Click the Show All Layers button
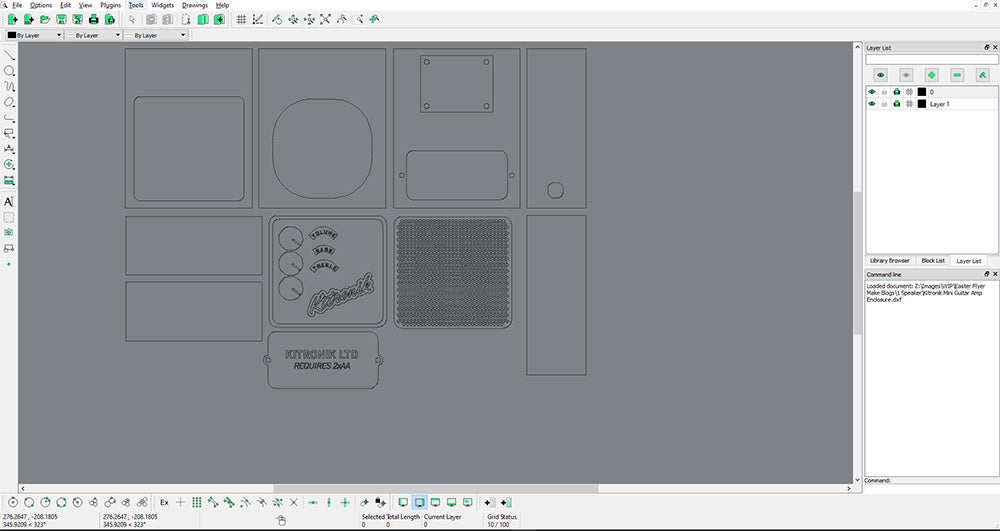The height and width of the screenshot is (531, 1000). 881,75
